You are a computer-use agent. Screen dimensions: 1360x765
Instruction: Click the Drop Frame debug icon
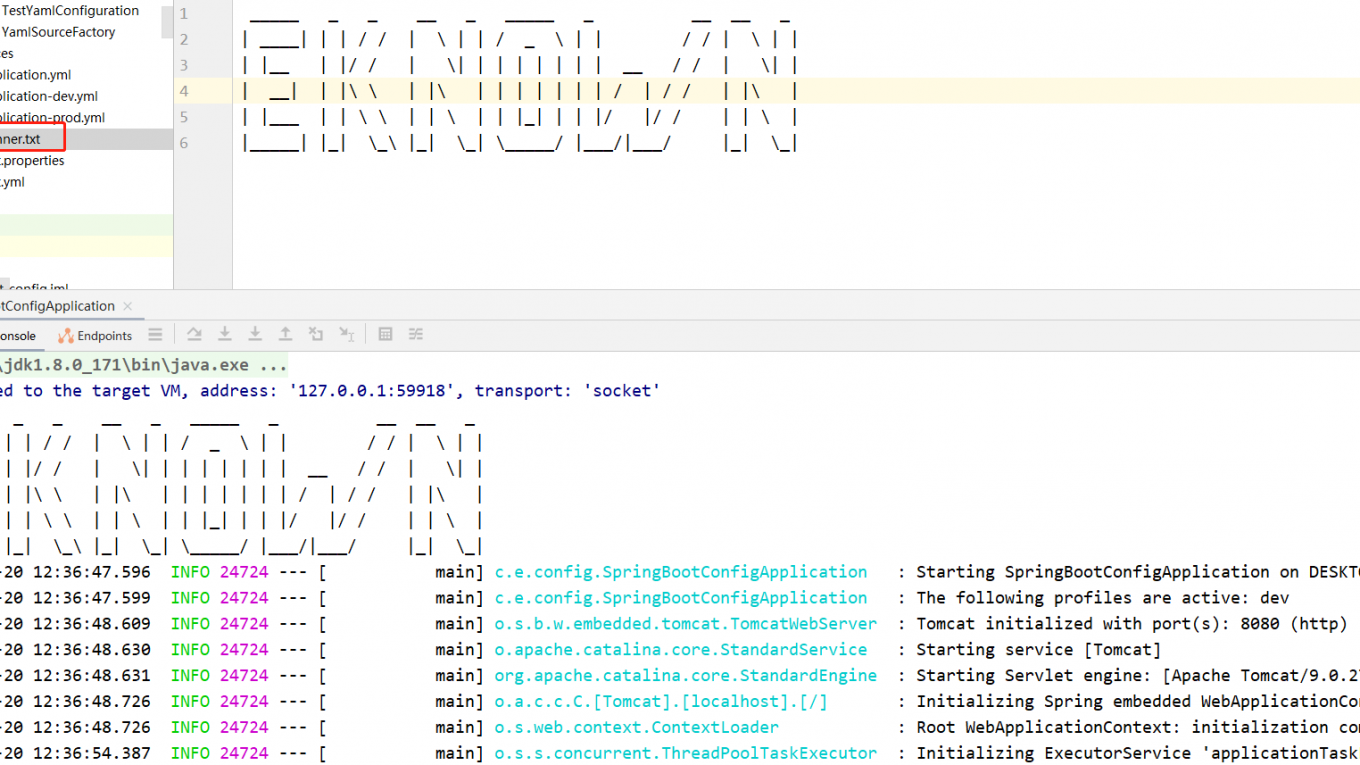tap(316, 335)
